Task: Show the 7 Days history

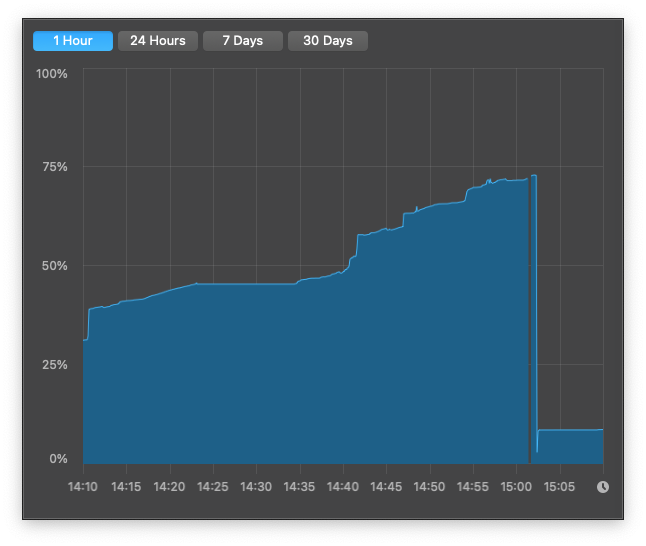Action: (243, 41)
